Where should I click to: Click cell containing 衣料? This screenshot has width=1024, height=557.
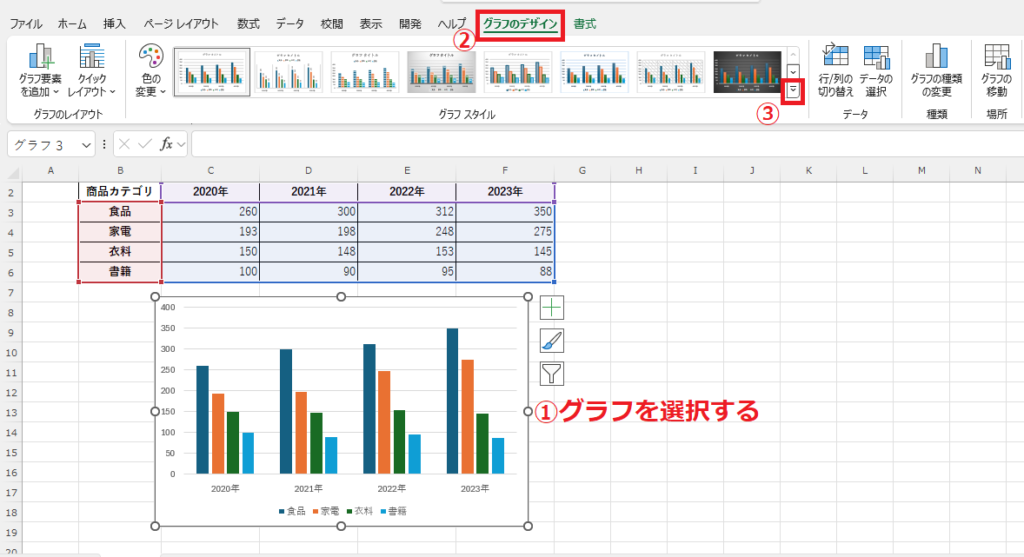tap(120, 251)
